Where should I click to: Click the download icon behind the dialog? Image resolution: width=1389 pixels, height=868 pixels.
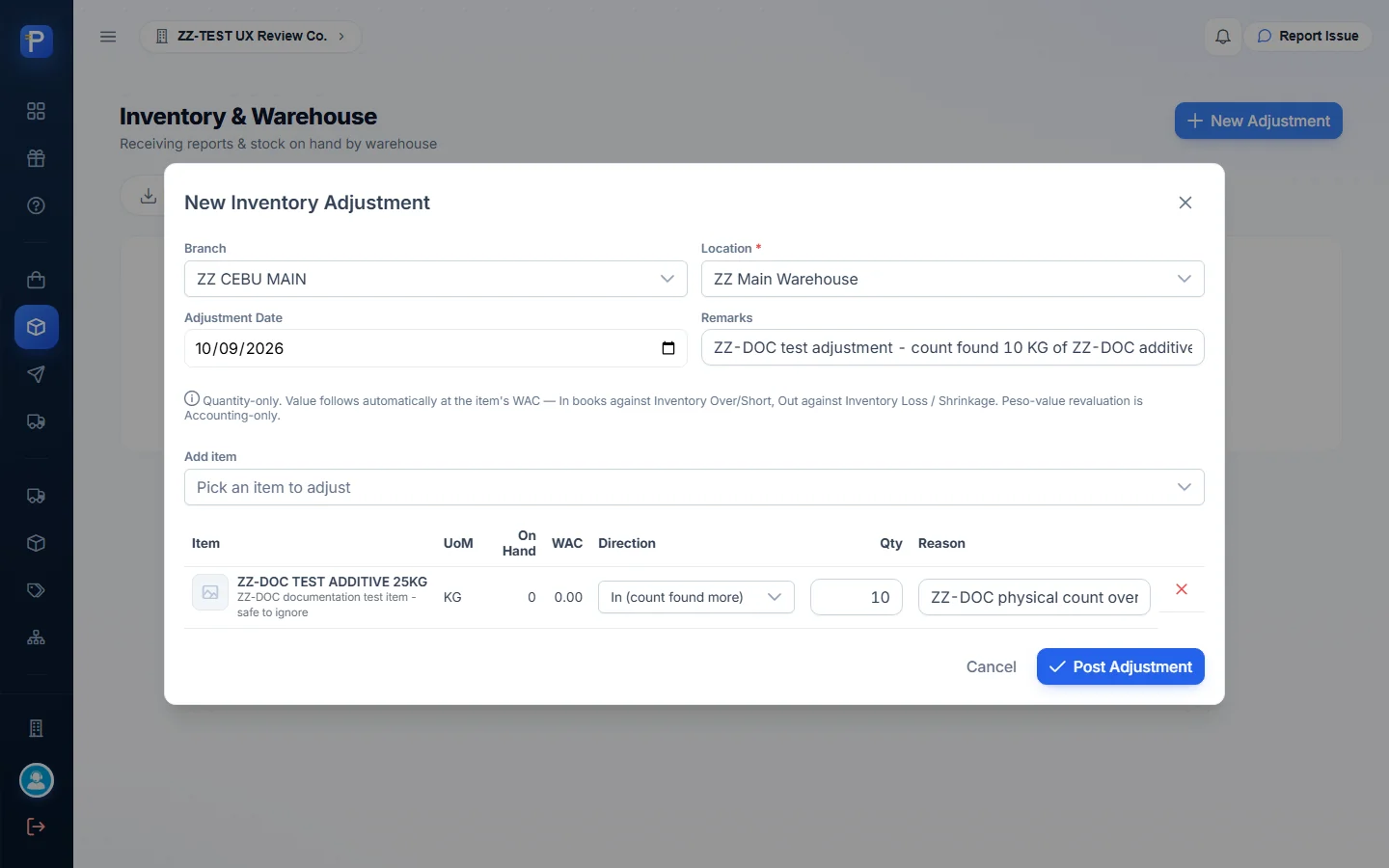point(149,196)
